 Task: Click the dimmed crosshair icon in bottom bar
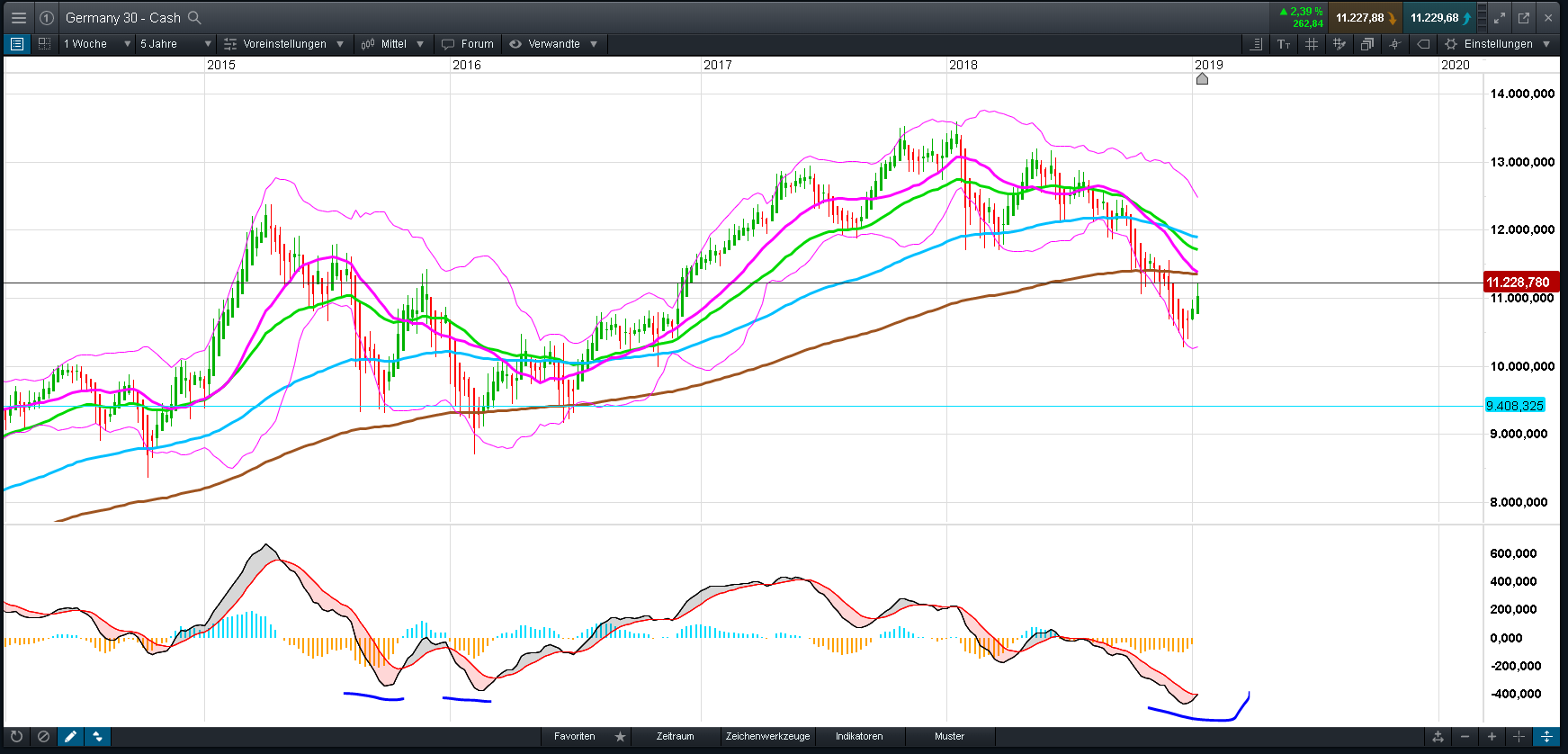click(1519, 736)
